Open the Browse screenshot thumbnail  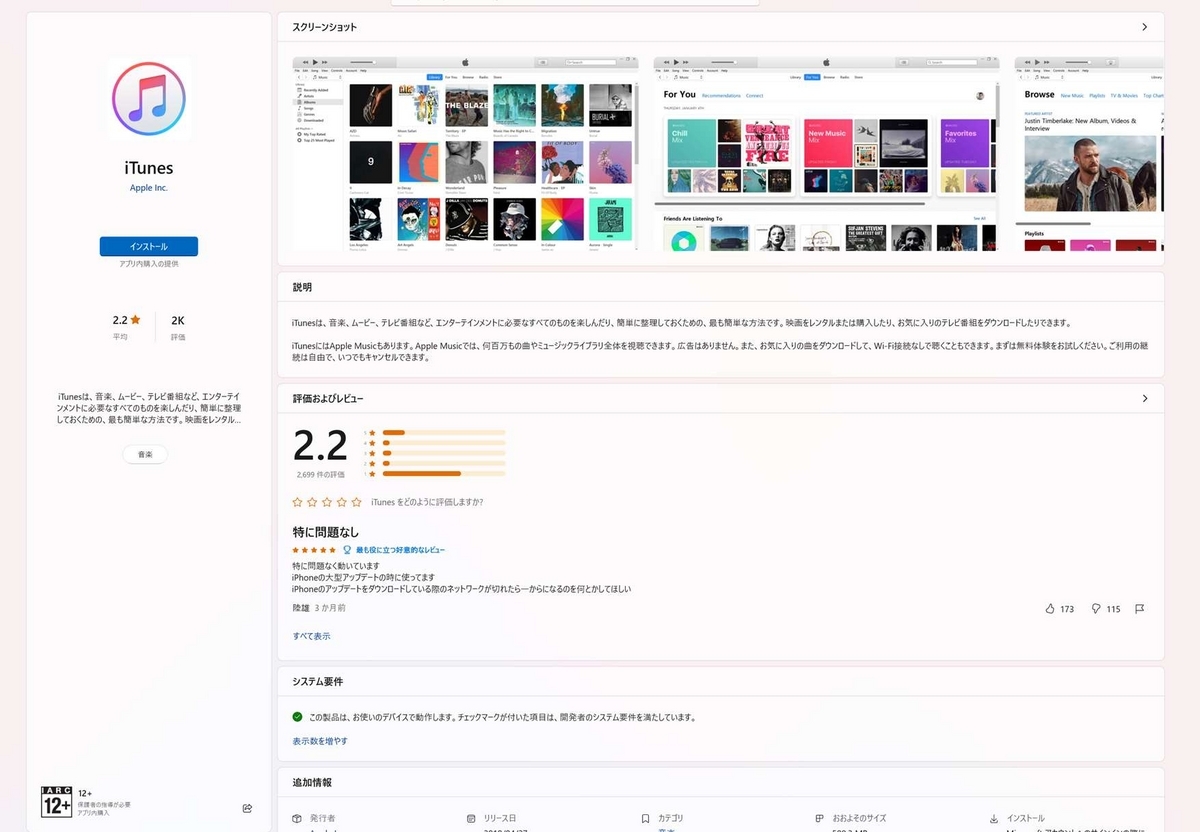[1089, 154]
